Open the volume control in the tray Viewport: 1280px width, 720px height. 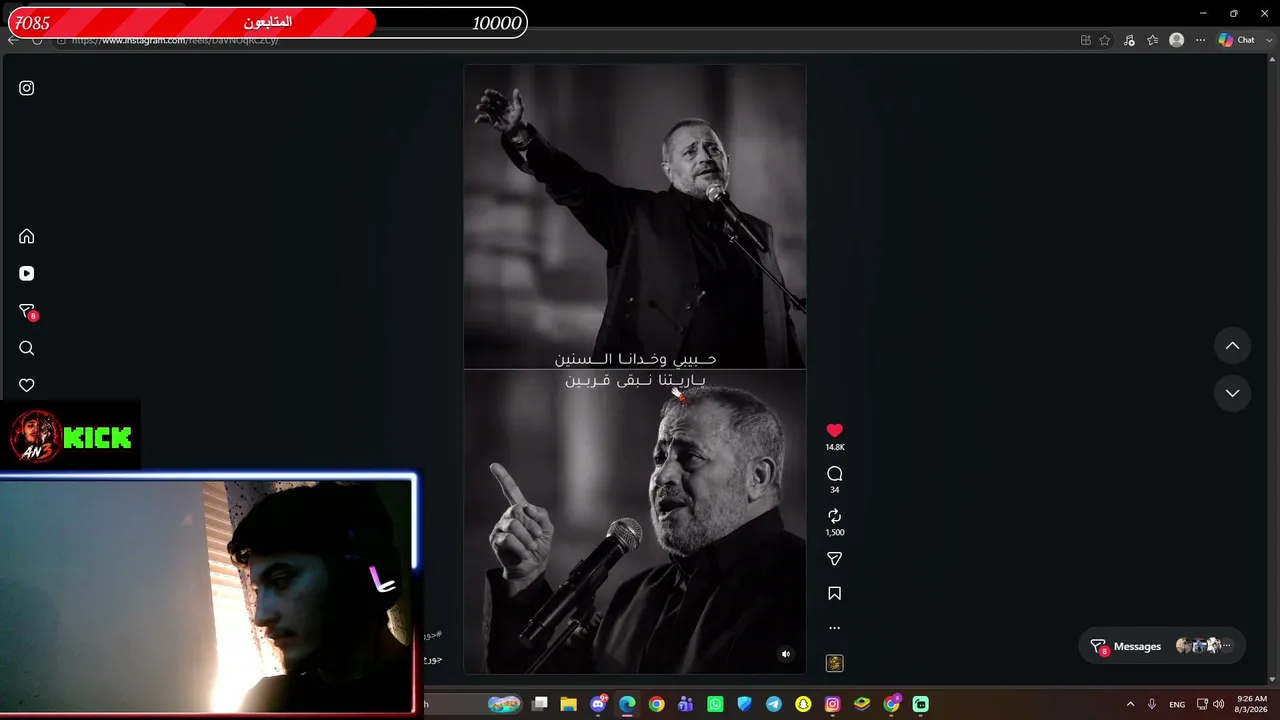(1218, 704)
